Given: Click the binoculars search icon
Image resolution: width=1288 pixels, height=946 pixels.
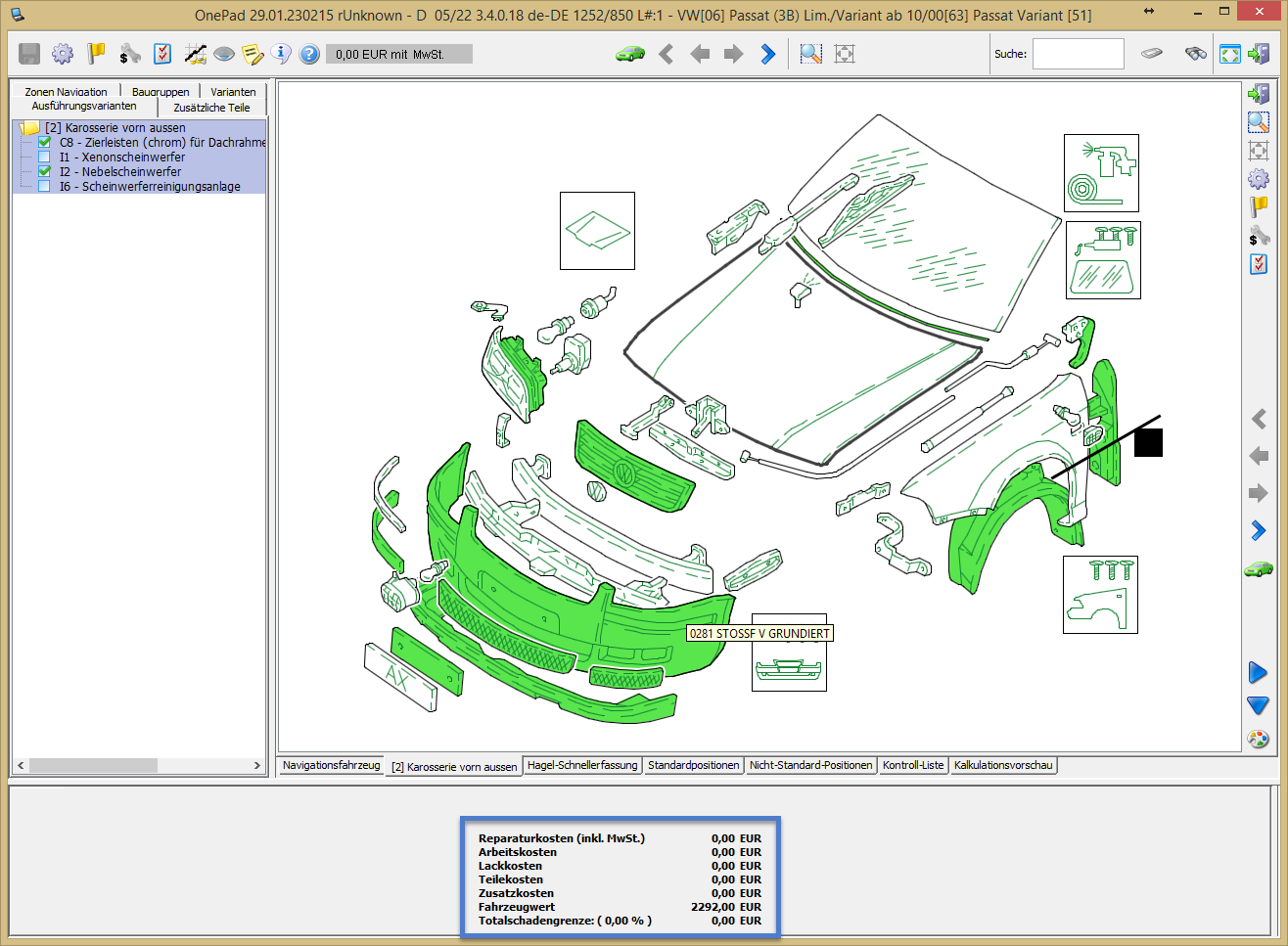Looking at the screenshot, I should (x=1195, y=53).
